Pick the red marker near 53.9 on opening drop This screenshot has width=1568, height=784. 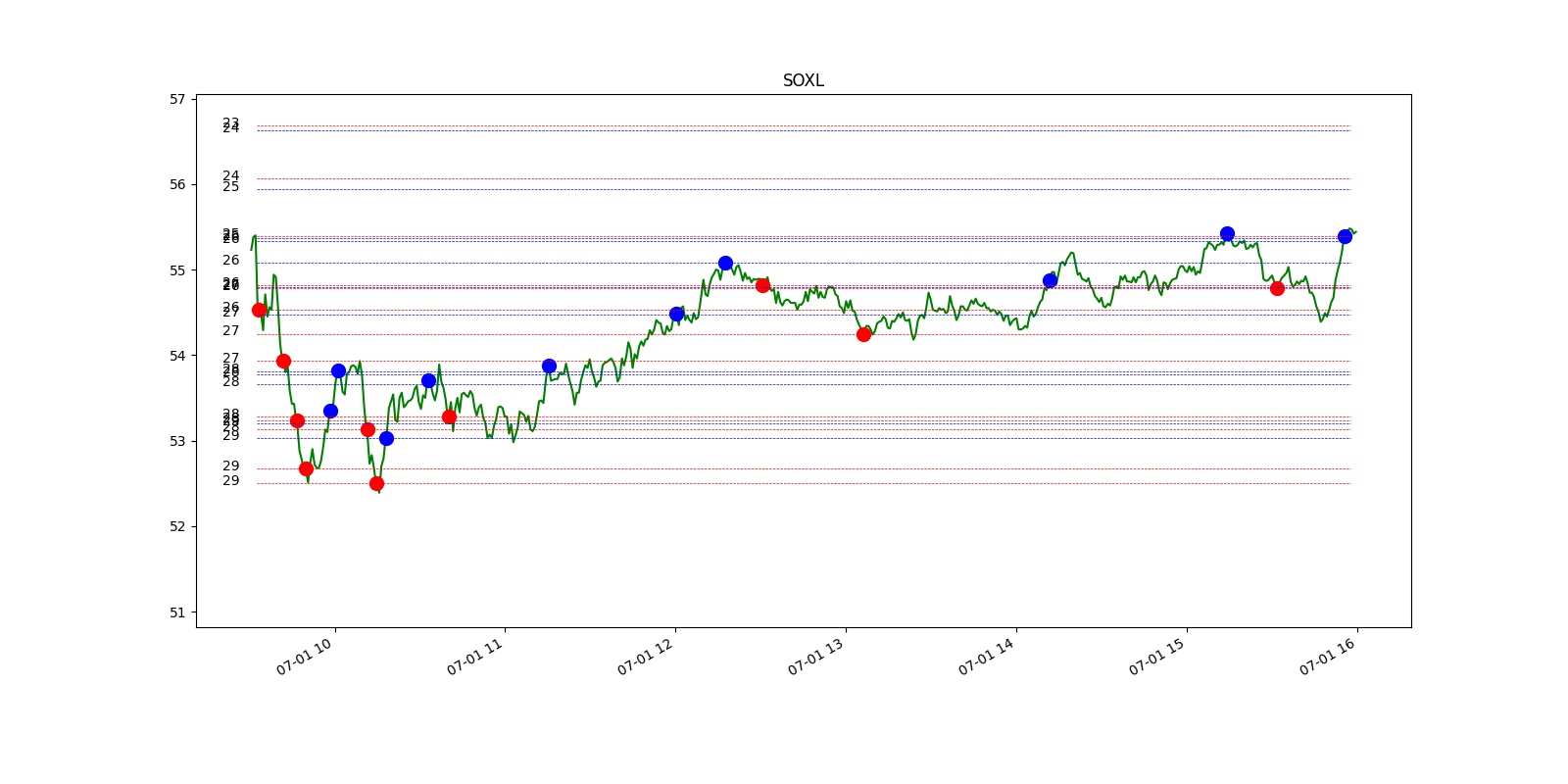[283, 361]
